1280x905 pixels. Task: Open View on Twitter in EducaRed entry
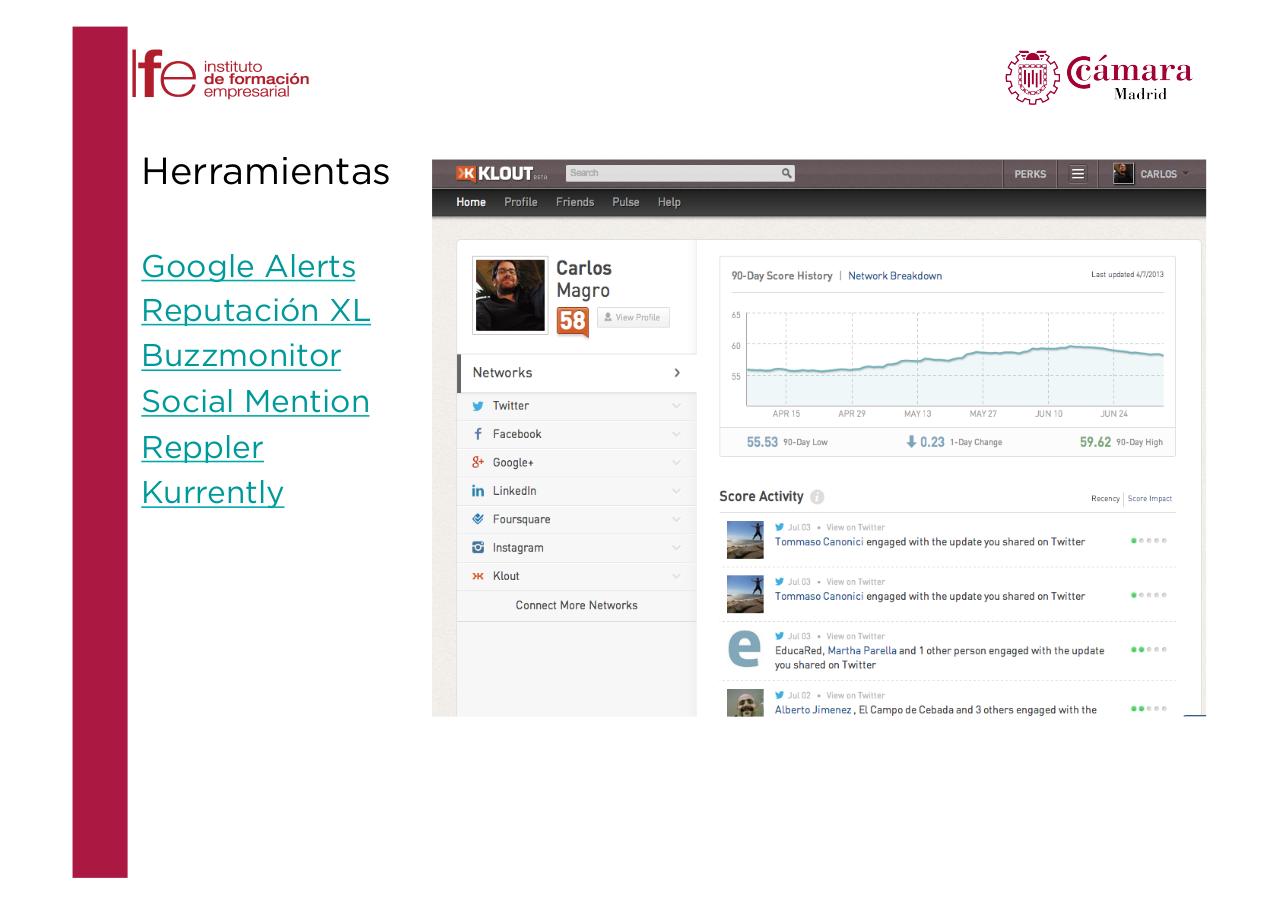click(856, 636)
